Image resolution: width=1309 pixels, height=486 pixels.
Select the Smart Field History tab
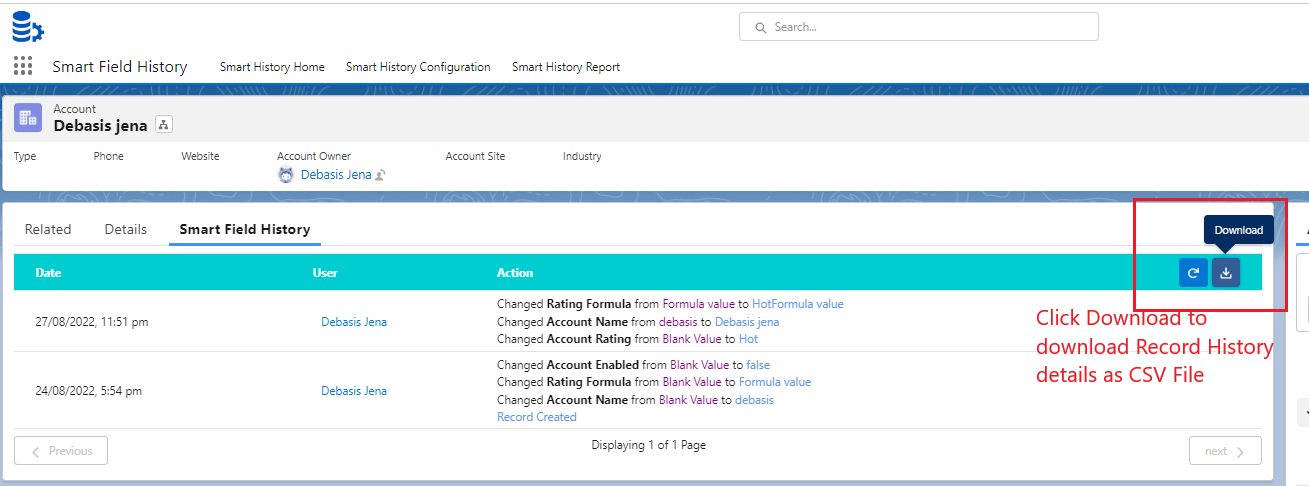245,229
